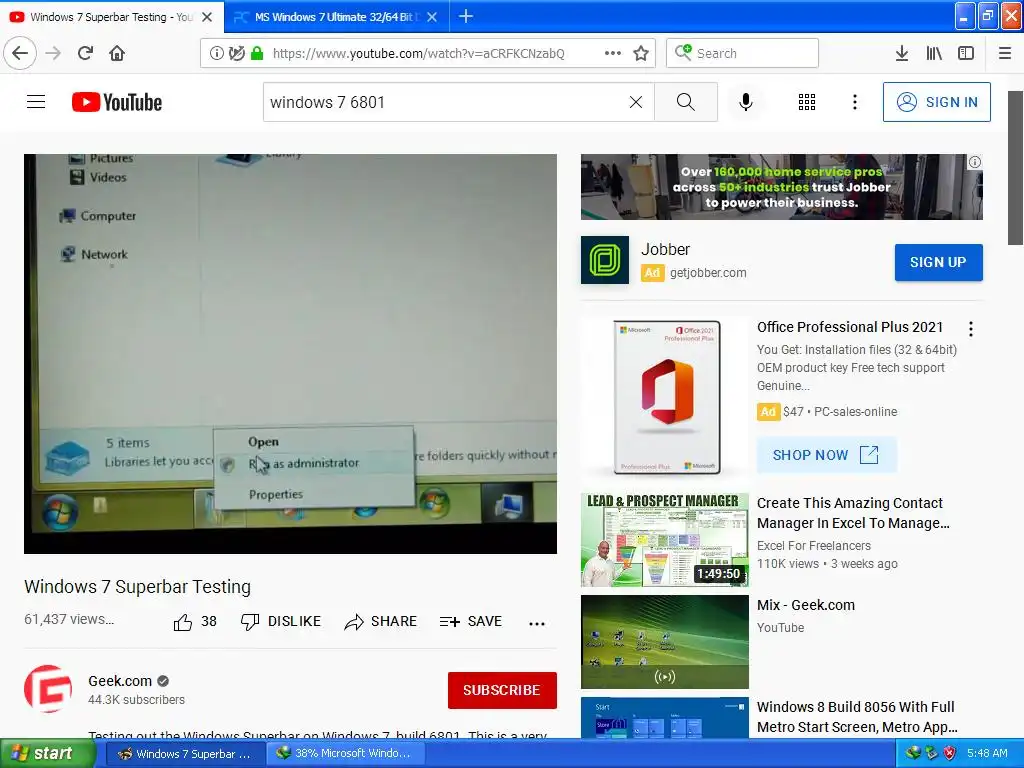This screenshot has width=1024, height=768.
Task: Open the Firefox hamburger application menu
Action: 1005,54
